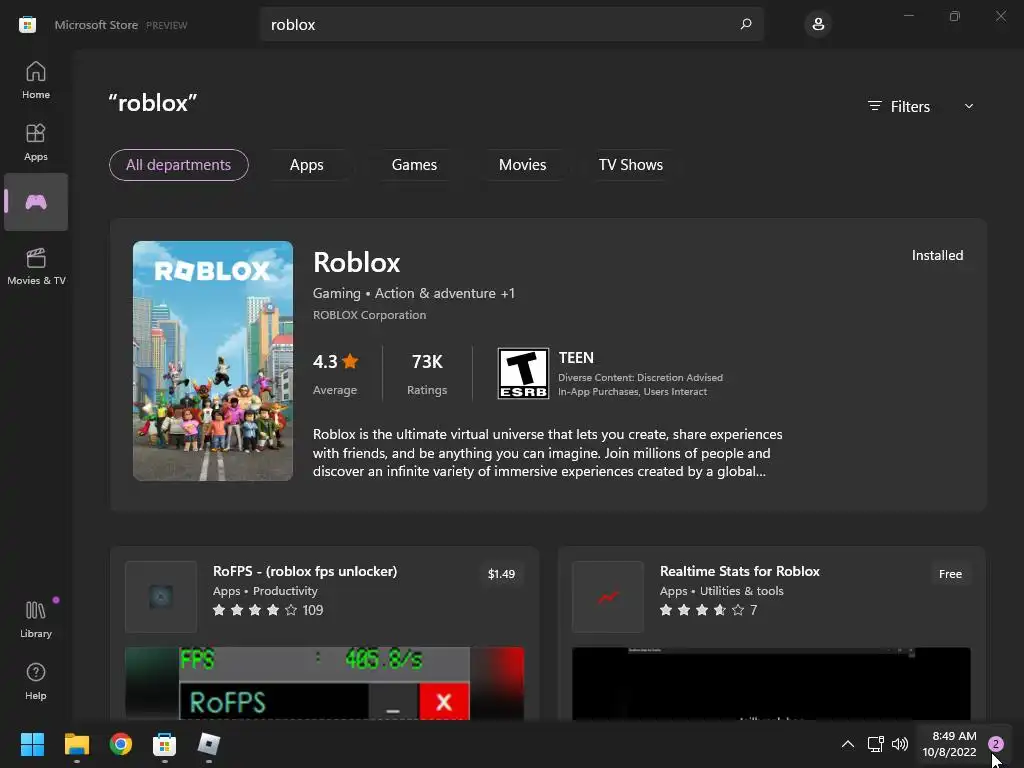This screenshot has width=1024, height=768.
Task: Switch to the Movies department tab
Action: coord(522,165)
